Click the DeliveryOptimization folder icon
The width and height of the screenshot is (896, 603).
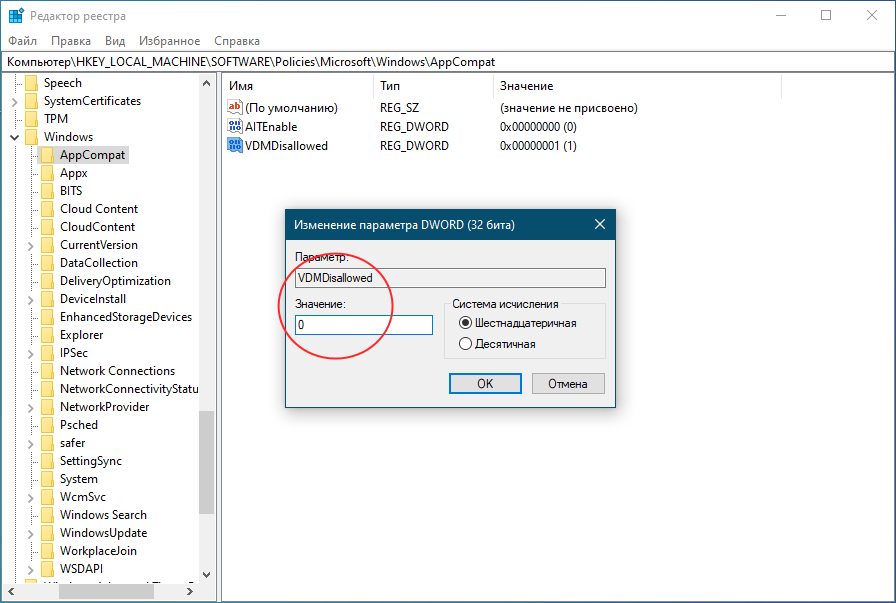point(48,281)
